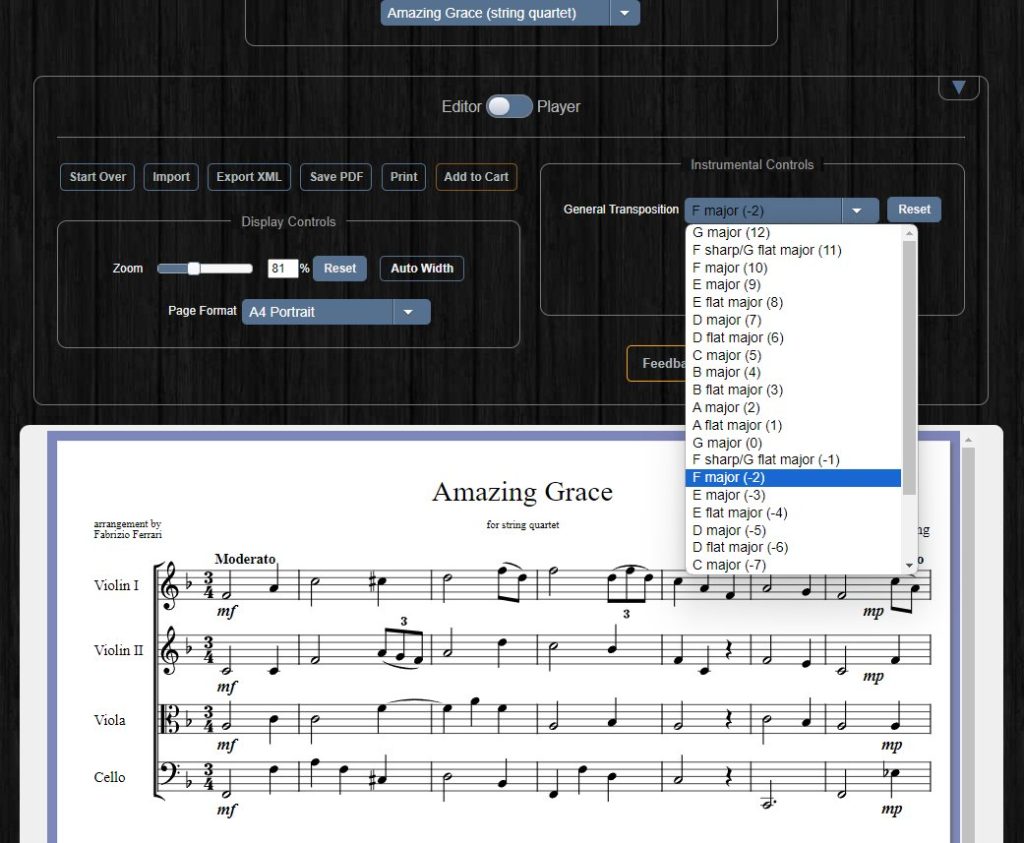1024x843 pixels.
Task: Export the score as XML
Action: (x=248, y=177)
